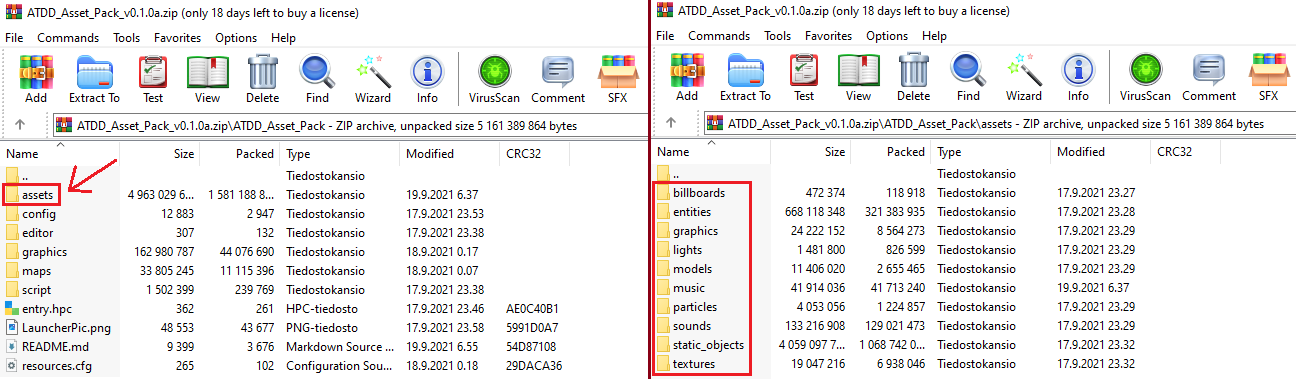
Task: Select the graphics folder in left window
Action: (x=43, y=252)
